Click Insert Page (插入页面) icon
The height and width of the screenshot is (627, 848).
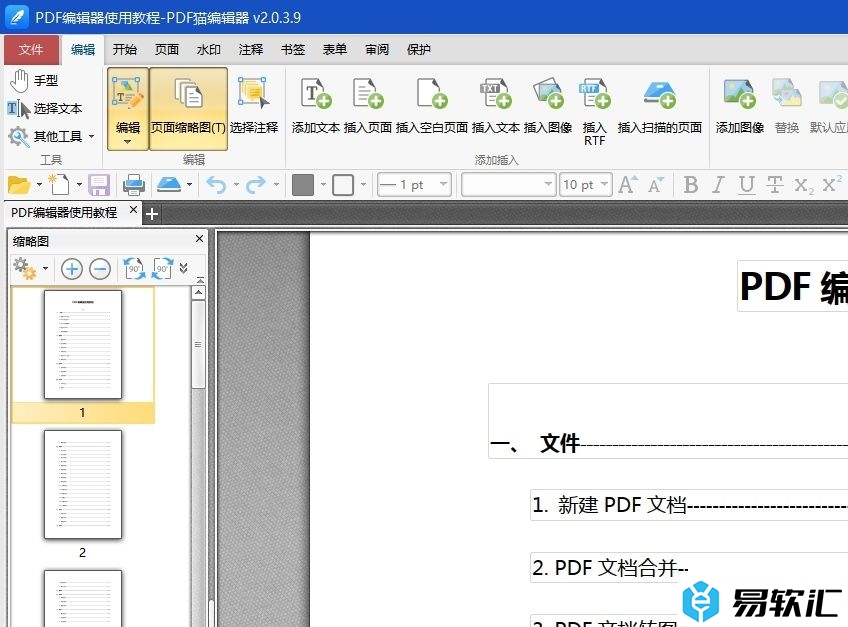[368, 94]
